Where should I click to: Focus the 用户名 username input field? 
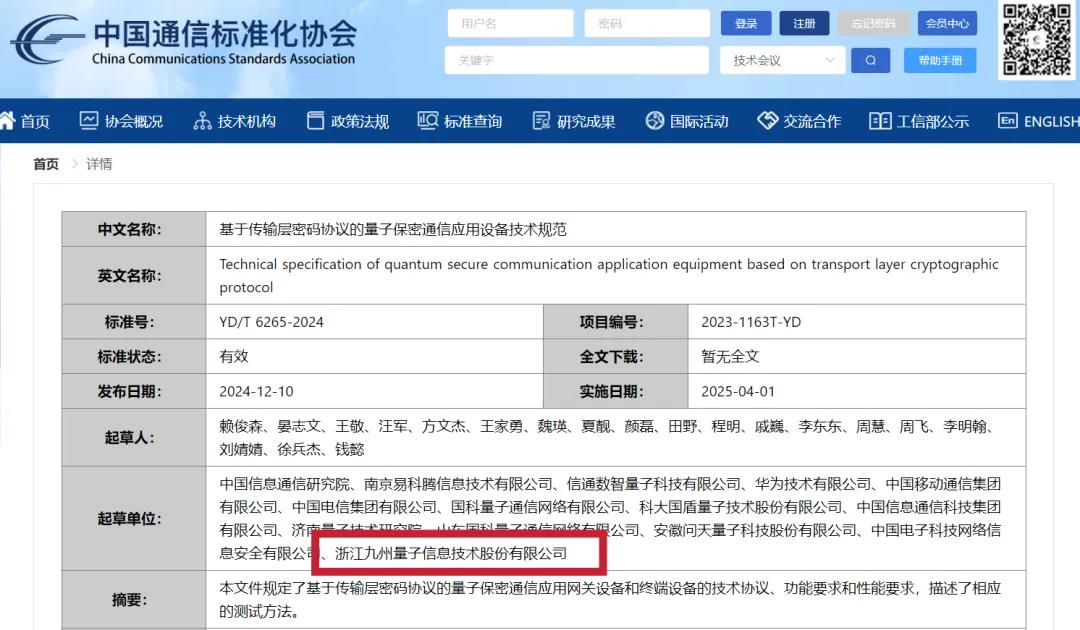point(510,24)
